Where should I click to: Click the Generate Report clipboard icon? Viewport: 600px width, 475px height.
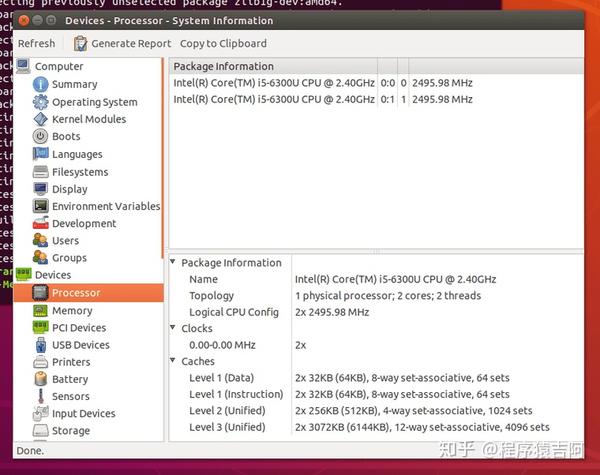(x=80, y=44)
